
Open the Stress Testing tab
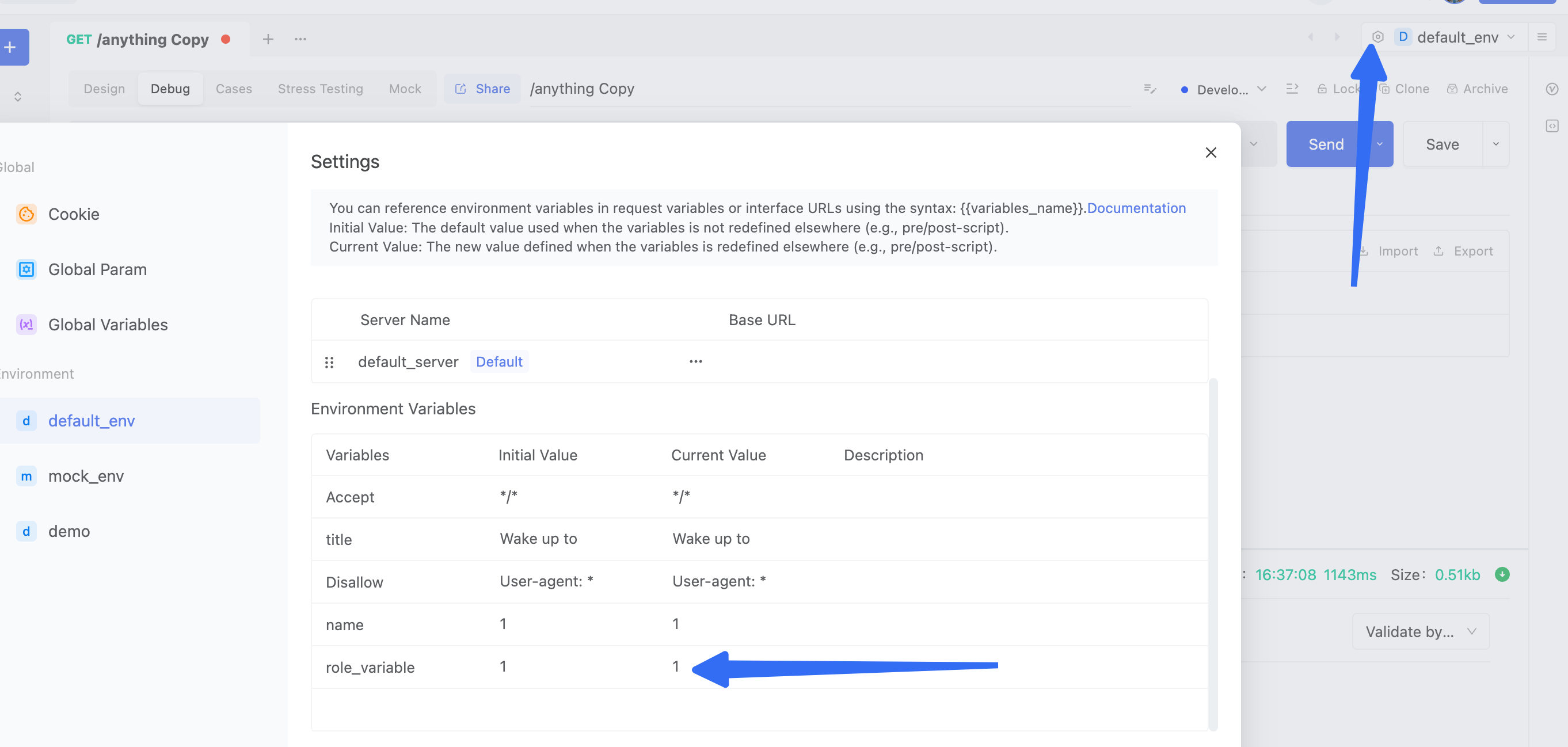click(320, 89)
